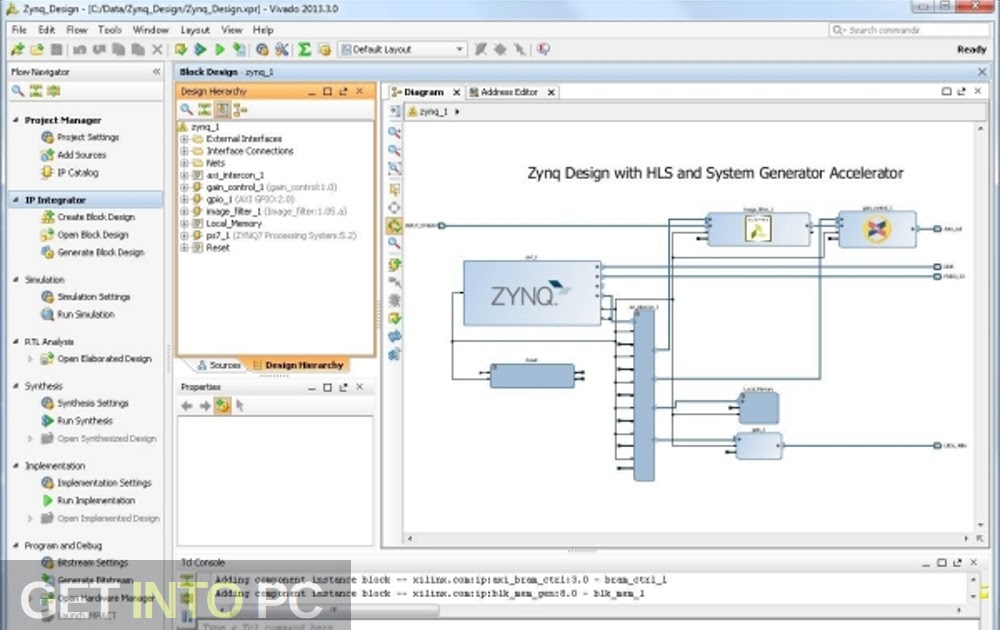Click the zynq_1 breadcrumb in diagram
Viewport: 1000px width, 630px height.
pos(433,112)
